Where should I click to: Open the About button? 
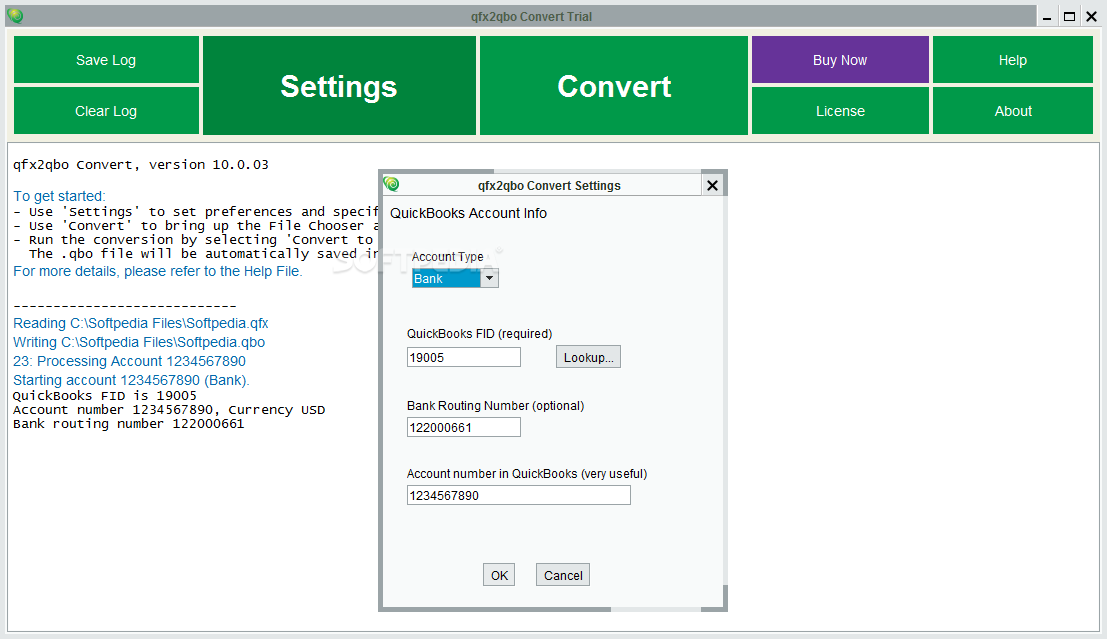click(1012, 111)
